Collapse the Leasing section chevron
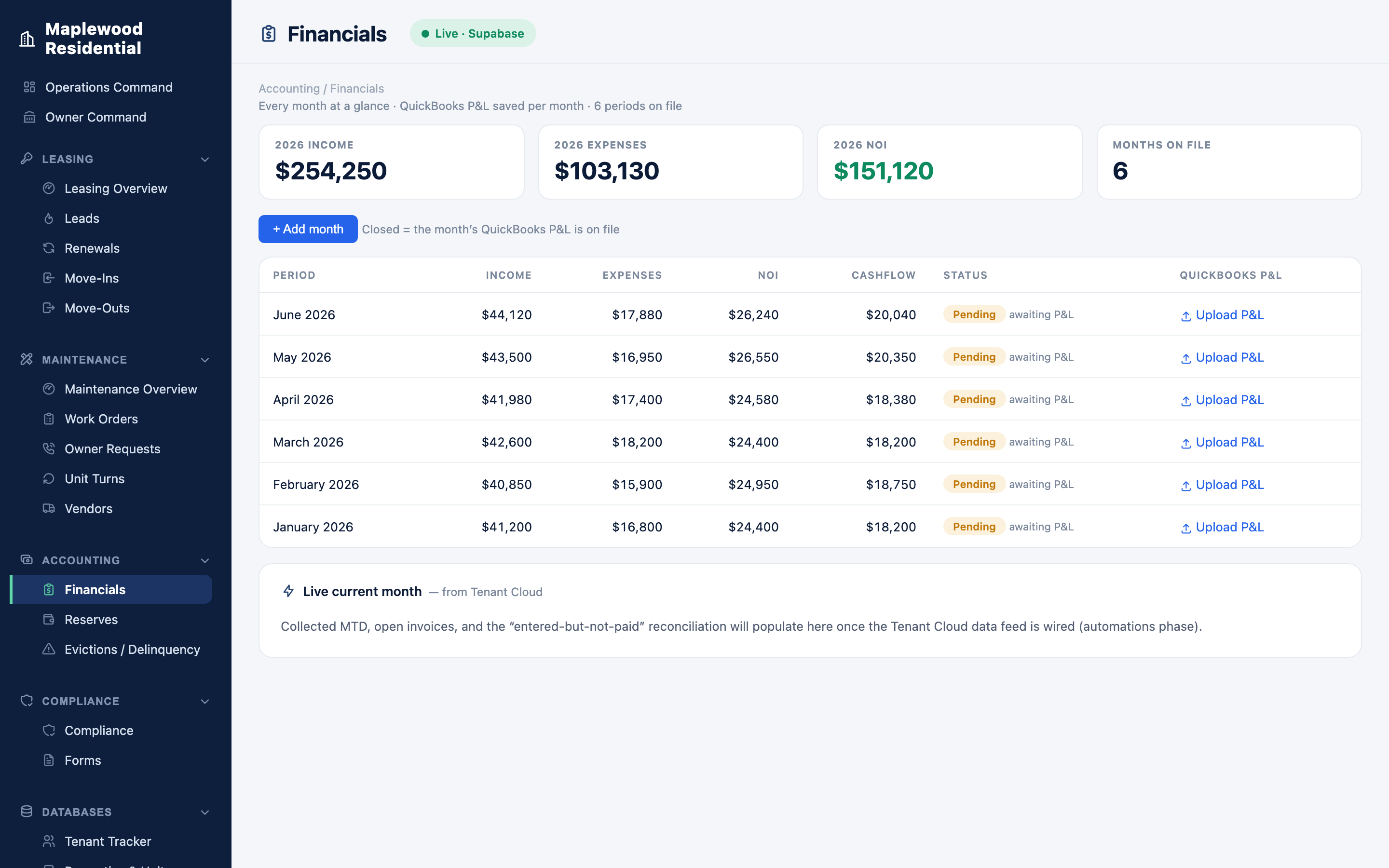The height and width of the screenshot is (868, 1389). pyautogui.click(x=205, y=159)
